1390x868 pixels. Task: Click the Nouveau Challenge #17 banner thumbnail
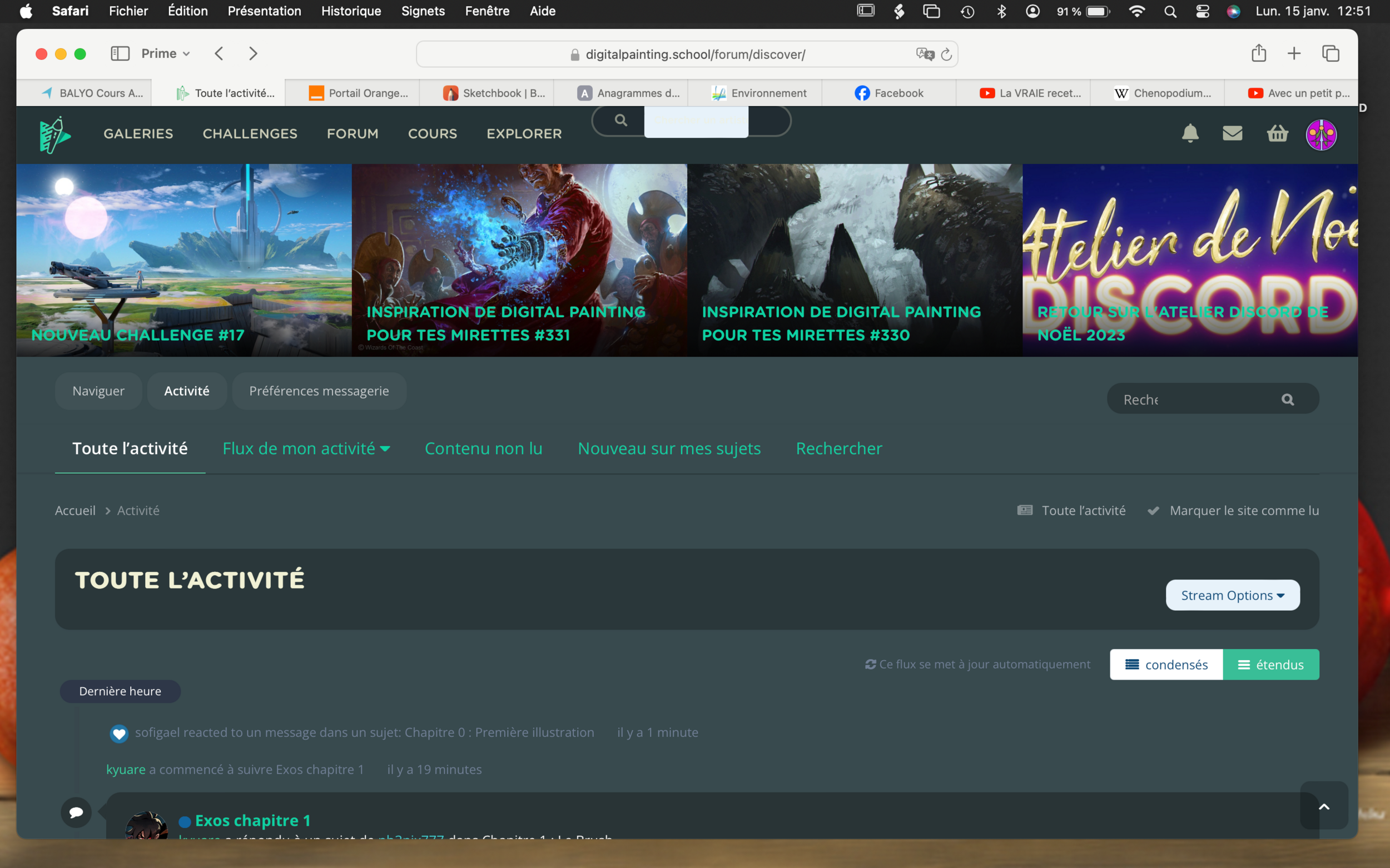184,260
